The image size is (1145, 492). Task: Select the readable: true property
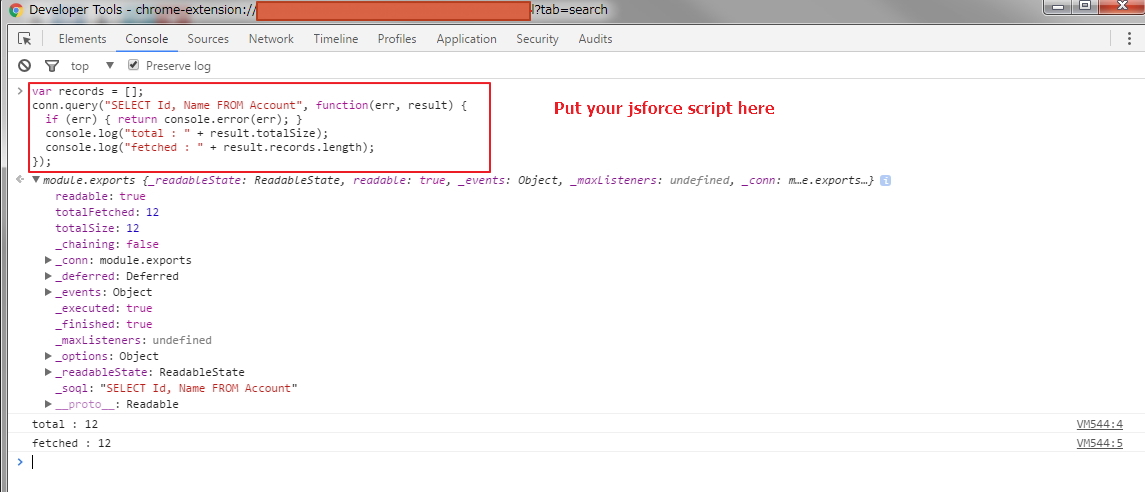[101, 196]
